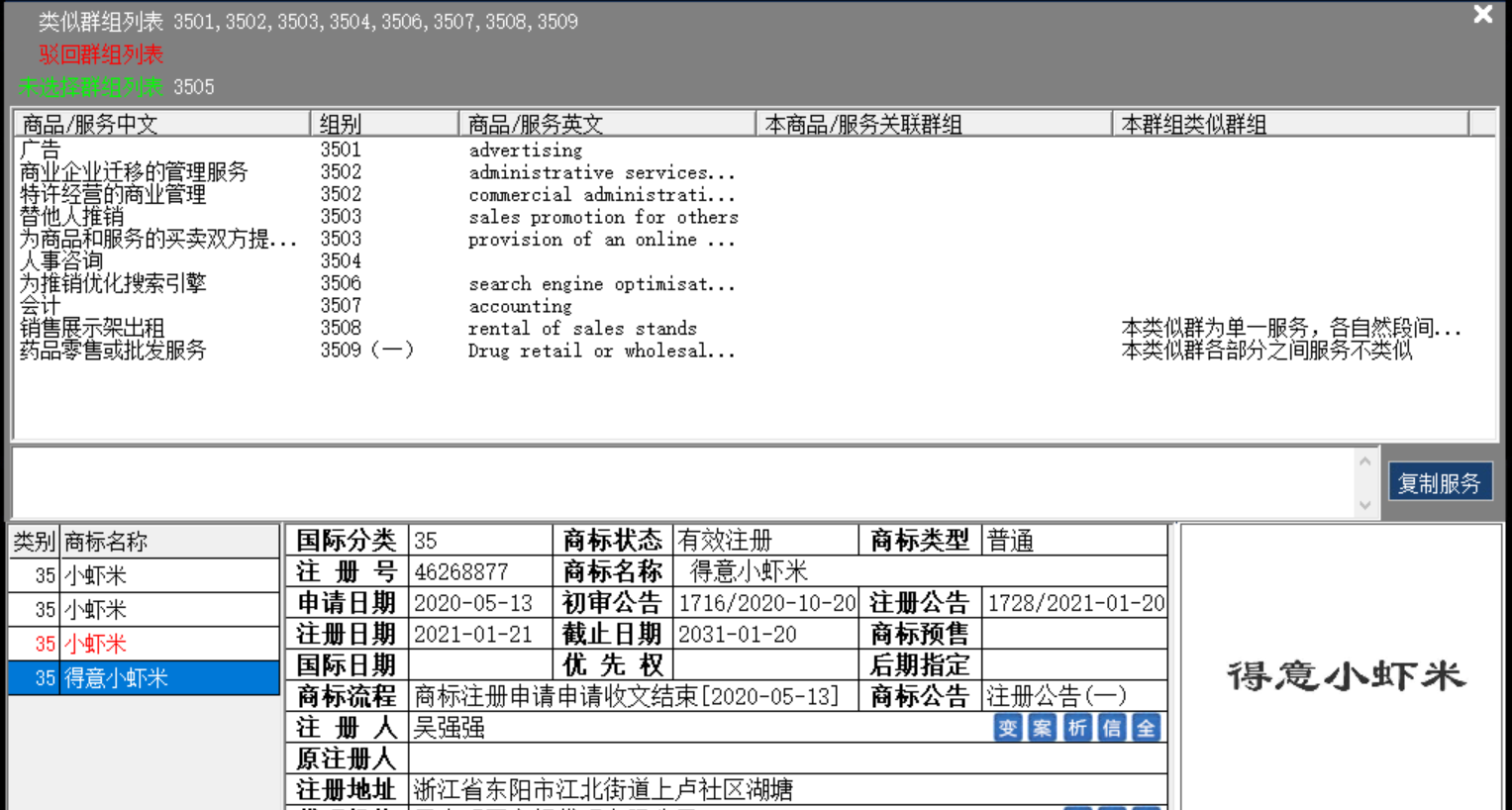Click the 注册公告 value 1728/2021-01-20

pos(1076,603)
